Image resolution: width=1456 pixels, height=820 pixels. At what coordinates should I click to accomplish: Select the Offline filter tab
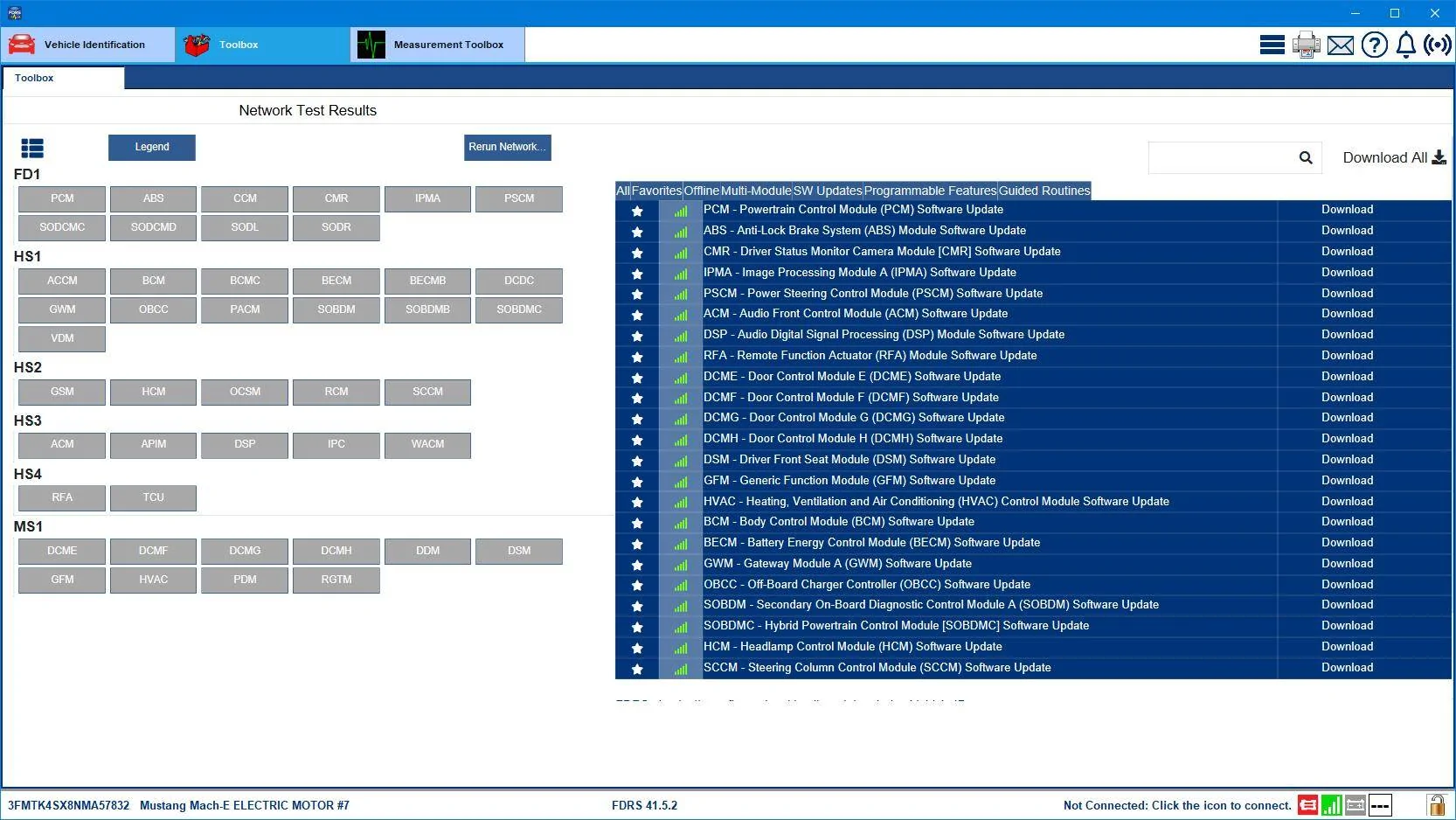tap(701, 191)
